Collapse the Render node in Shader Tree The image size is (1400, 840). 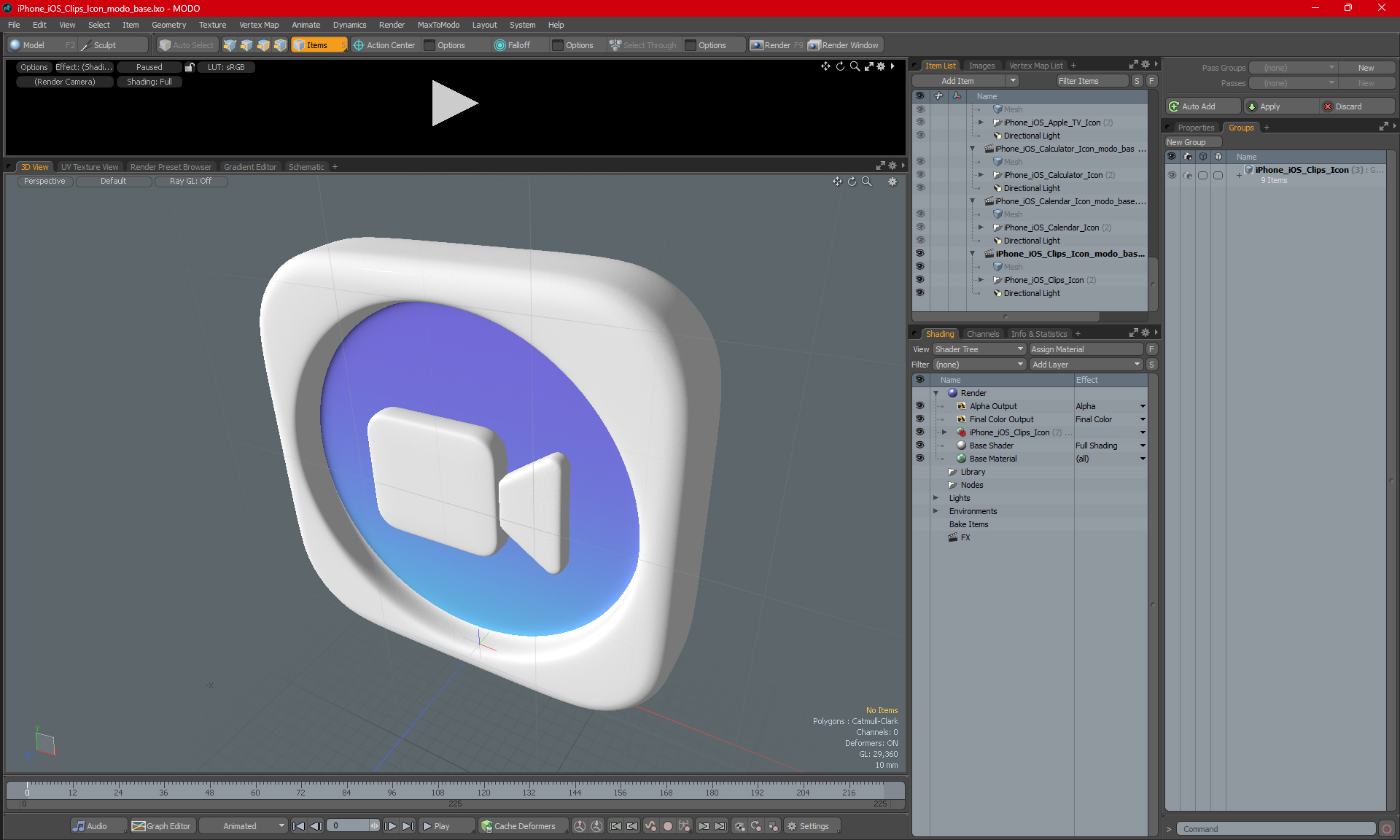click(936, 393)
